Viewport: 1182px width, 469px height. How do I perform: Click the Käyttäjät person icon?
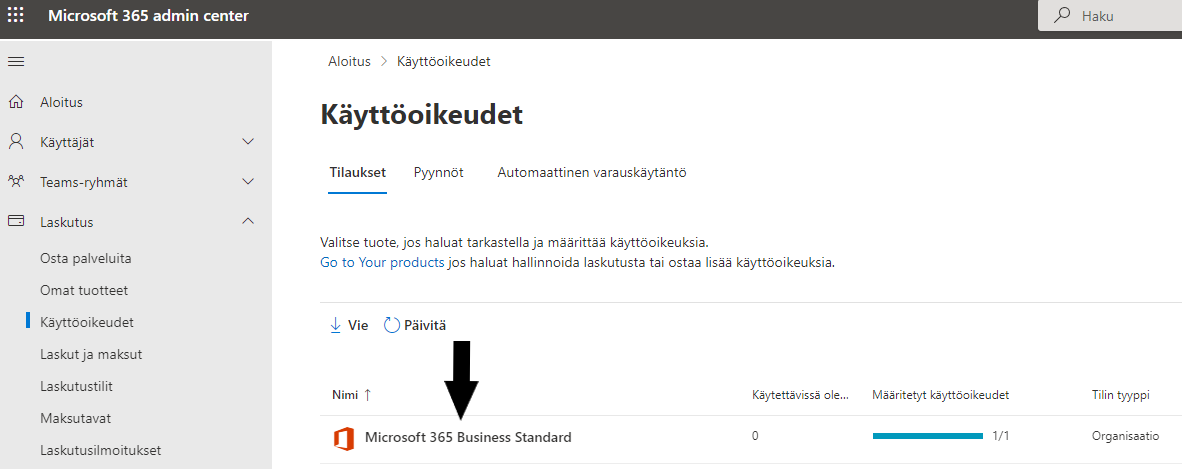[16, 142]
